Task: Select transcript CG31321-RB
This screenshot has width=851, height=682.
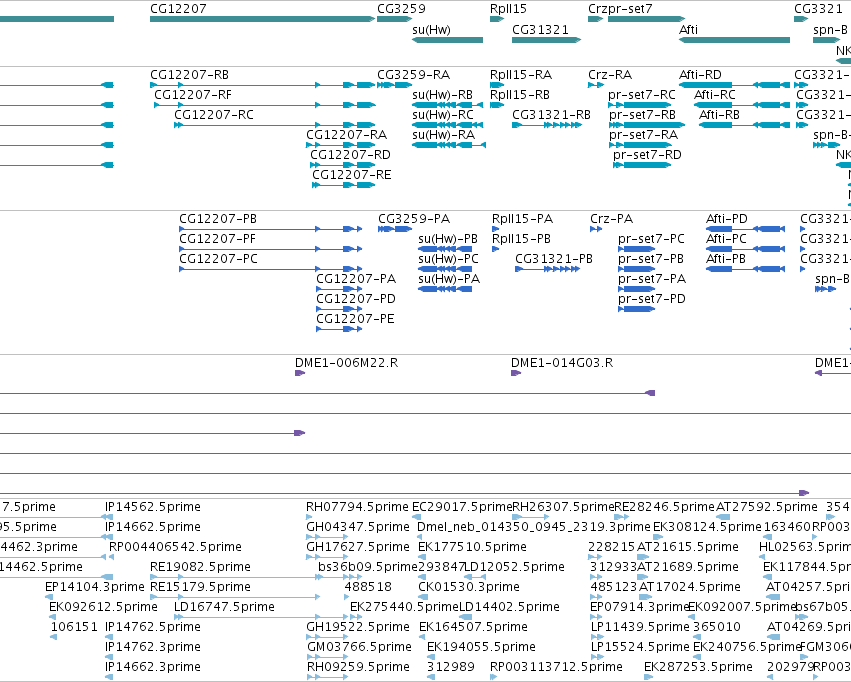Action: coord(547,125)
